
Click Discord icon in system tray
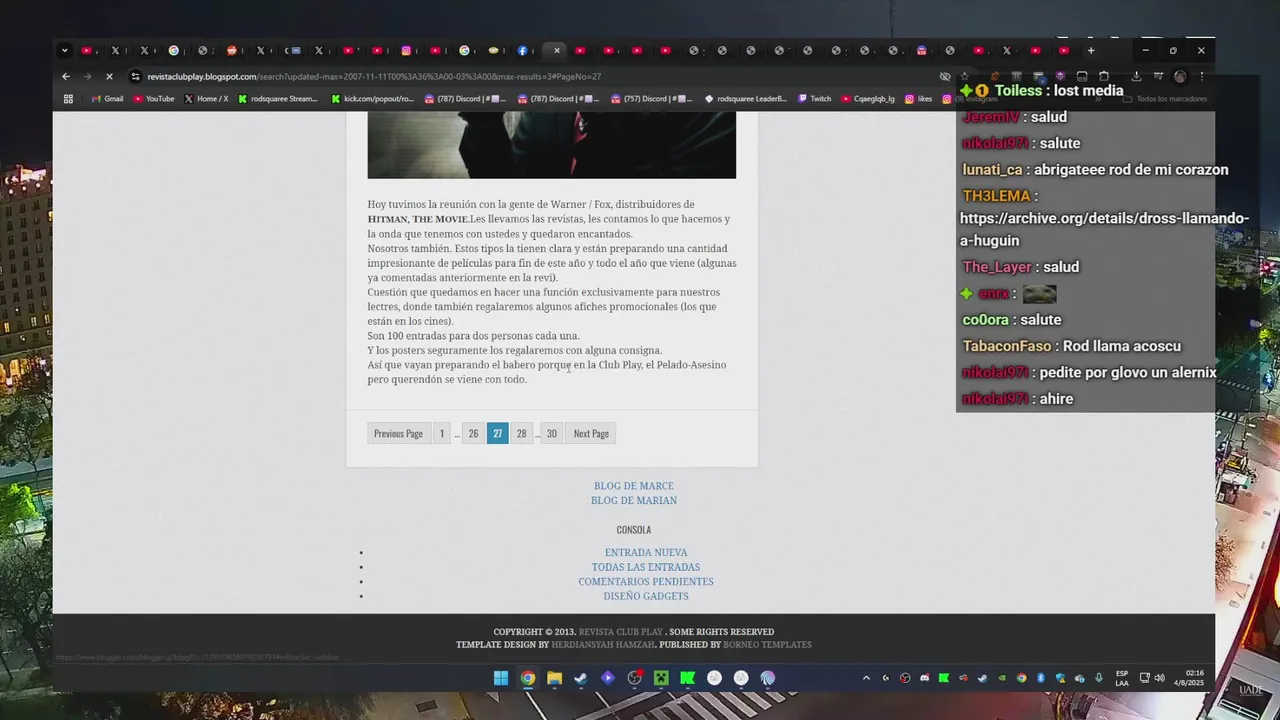pos(924,678)
